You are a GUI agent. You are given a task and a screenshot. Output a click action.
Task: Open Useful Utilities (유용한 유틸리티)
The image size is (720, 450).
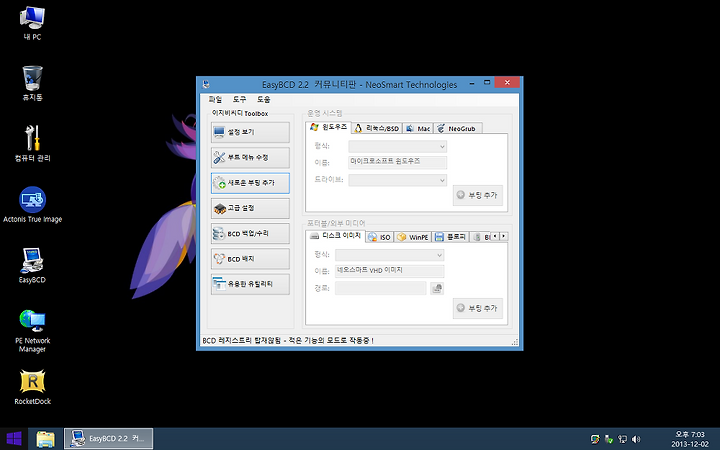coord(250,284)
